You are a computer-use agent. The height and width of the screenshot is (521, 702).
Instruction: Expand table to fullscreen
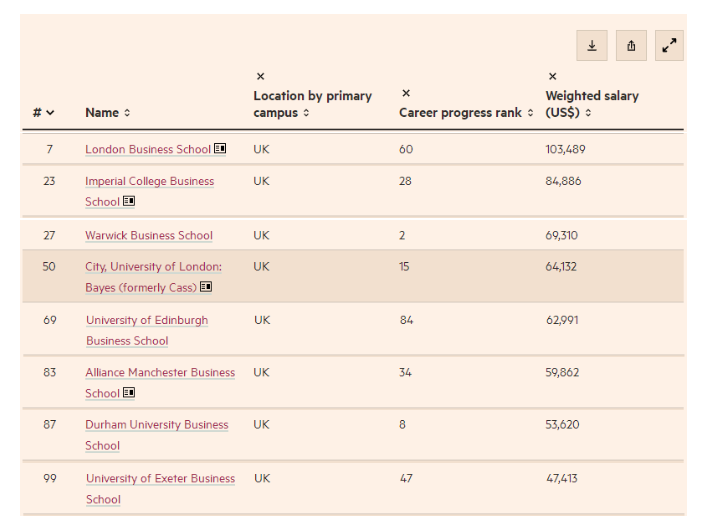pos(670,45)
